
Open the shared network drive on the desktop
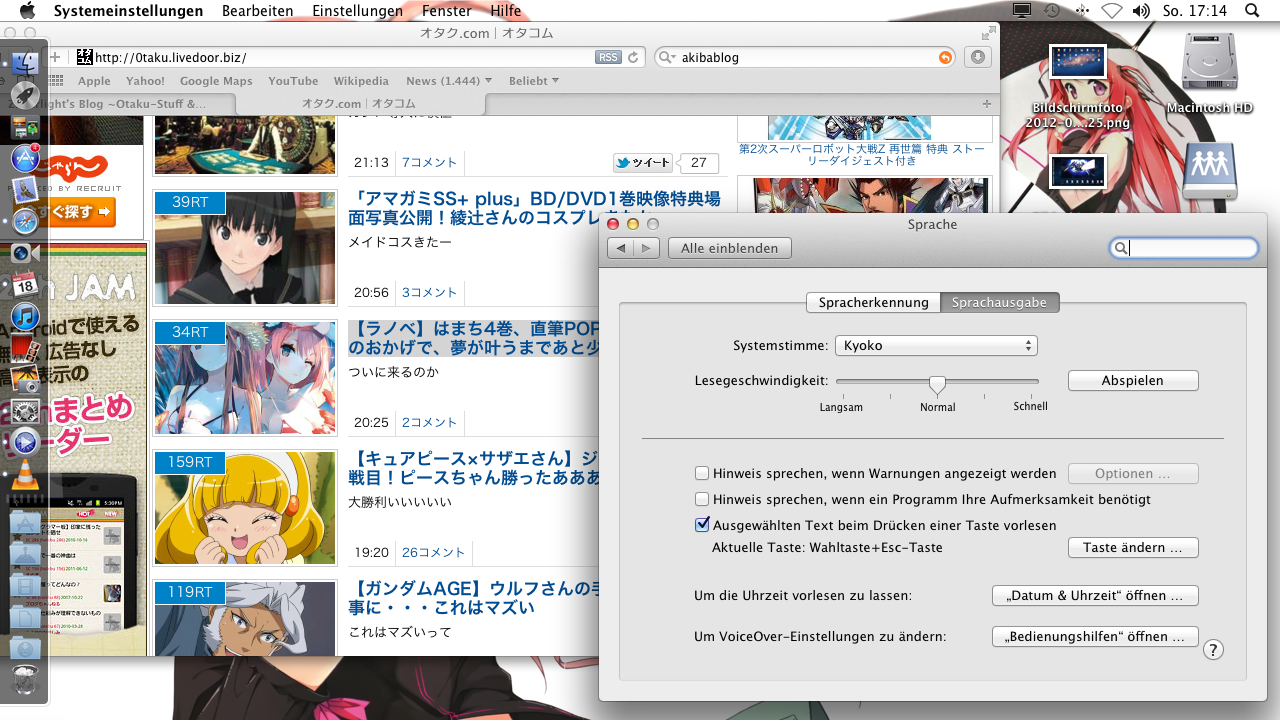tap(1210, 170)
